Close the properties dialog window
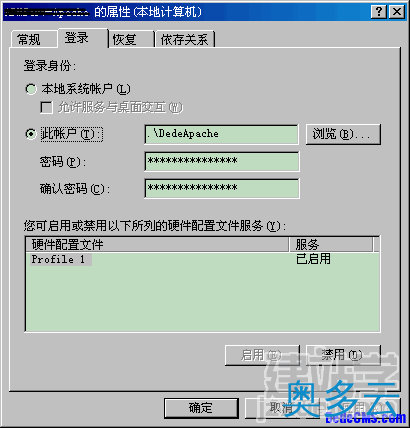 [x=397, y=12]
